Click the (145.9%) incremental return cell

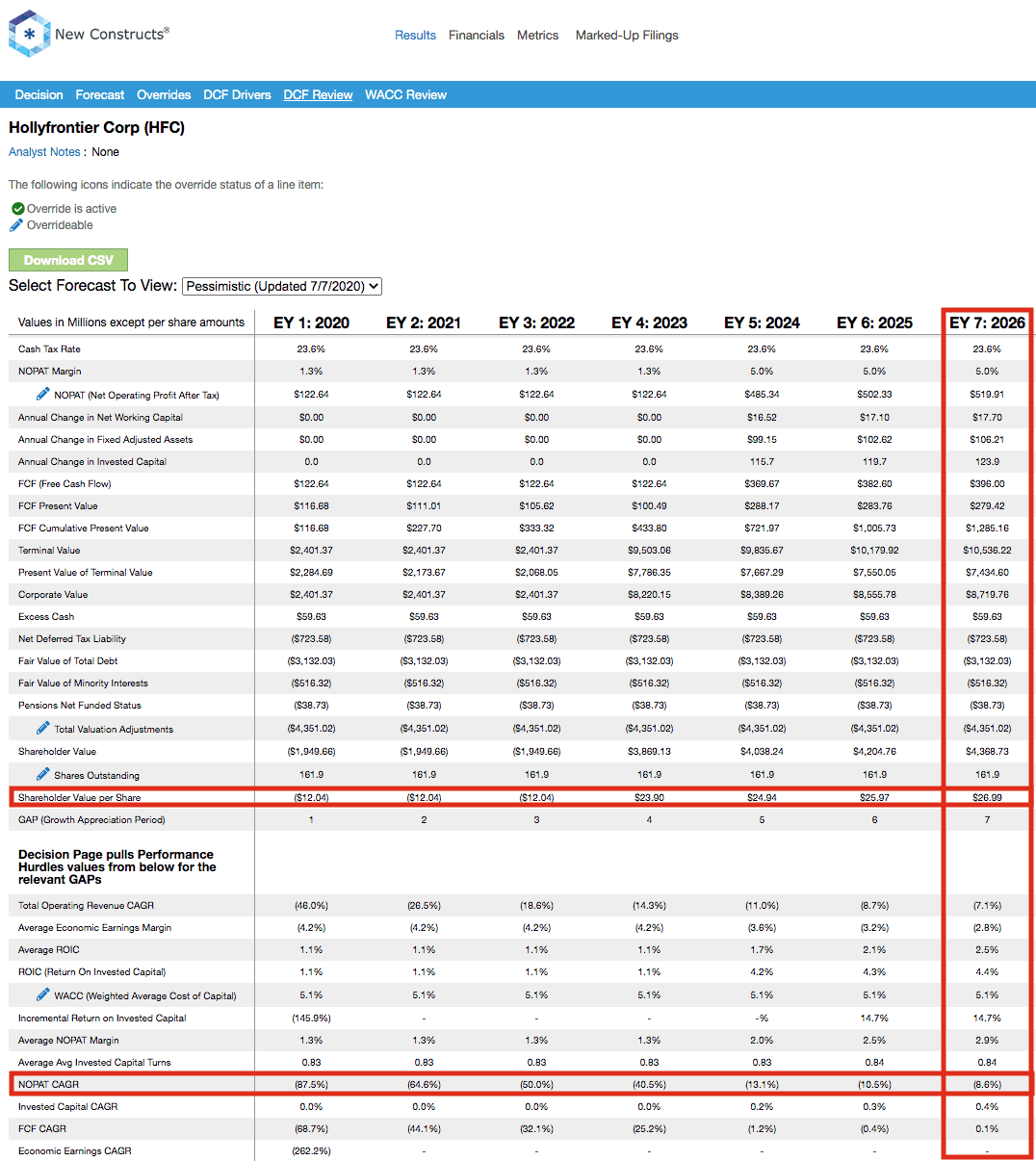pyautogui.click(x=311, y=1019)
